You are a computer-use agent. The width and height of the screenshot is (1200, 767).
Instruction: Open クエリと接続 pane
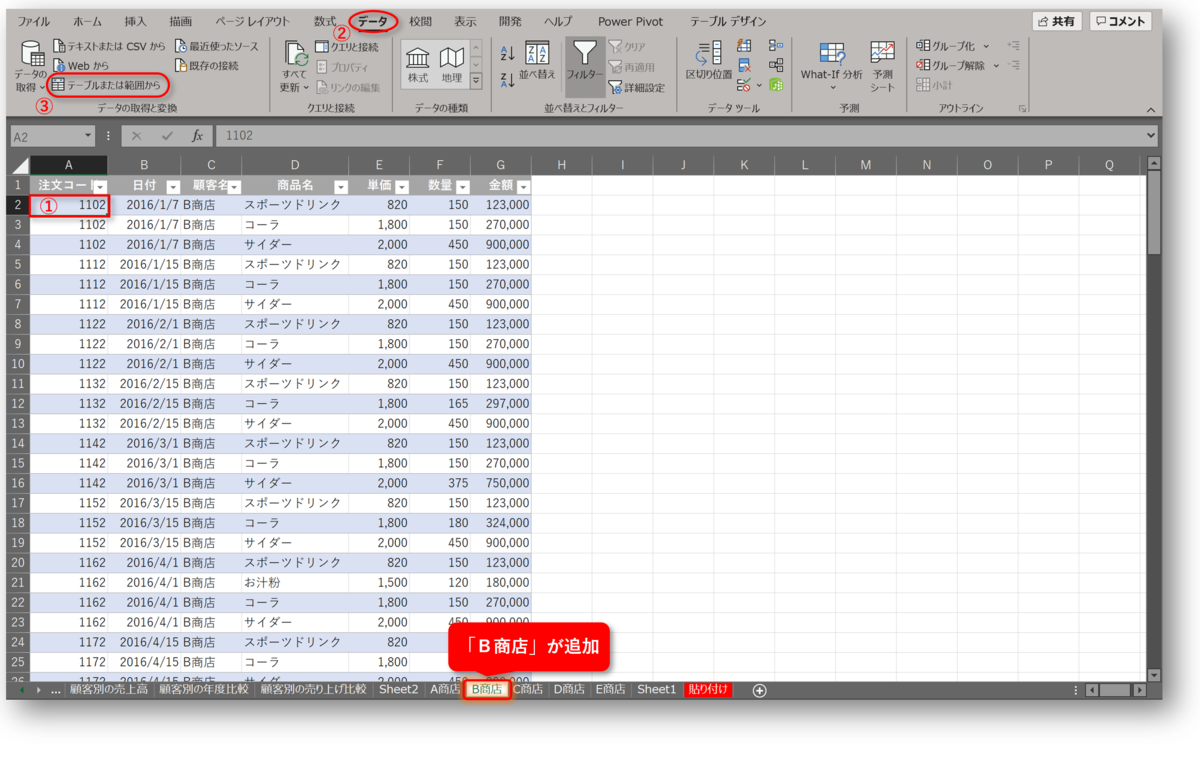(x=346, y=47)
